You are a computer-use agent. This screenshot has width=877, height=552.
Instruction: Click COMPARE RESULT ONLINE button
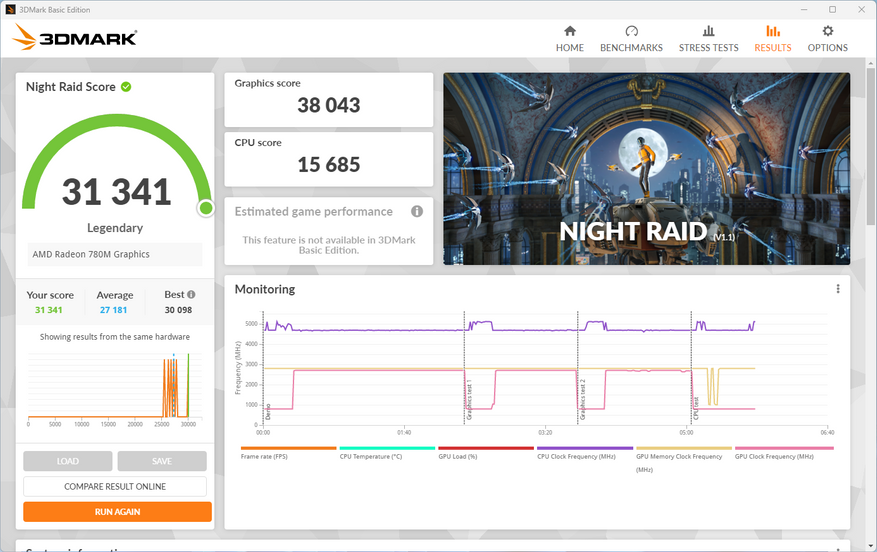[115, 487]
